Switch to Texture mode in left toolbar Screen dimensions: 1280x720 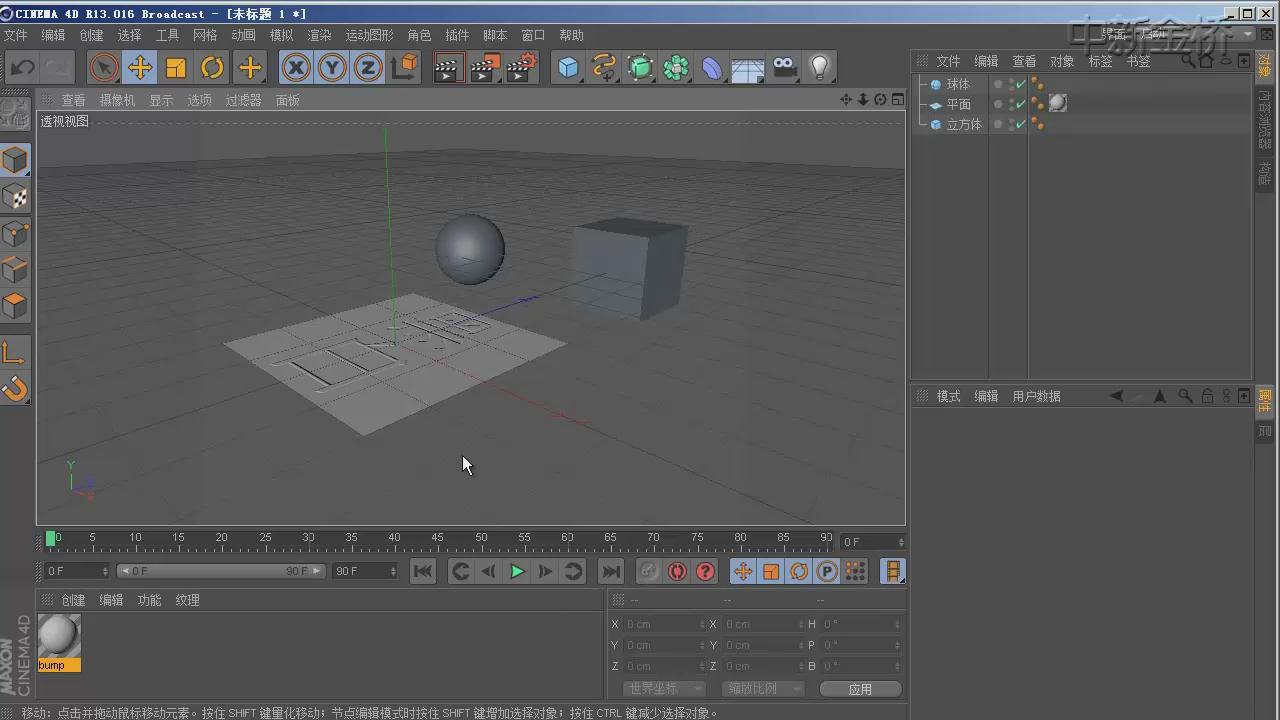[15, 197]
